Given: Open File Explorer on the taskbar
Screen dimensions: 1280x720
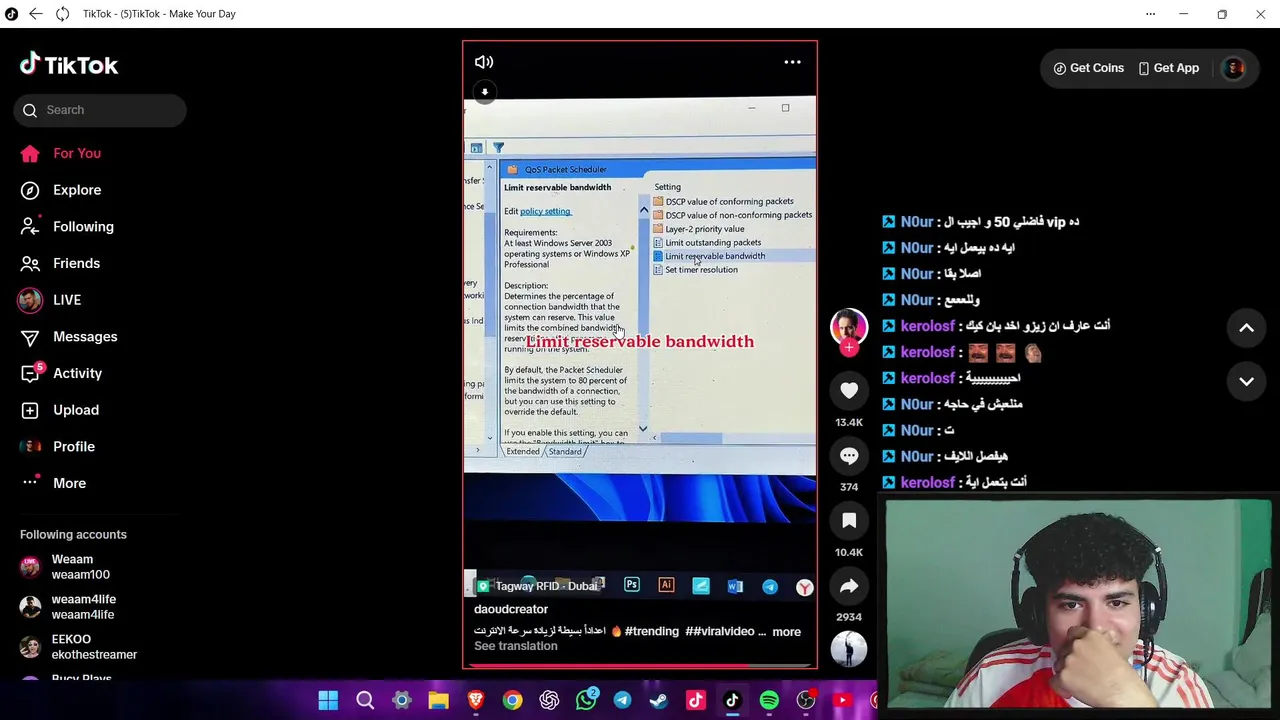Looking at the screenshot, I should [438, 701].
